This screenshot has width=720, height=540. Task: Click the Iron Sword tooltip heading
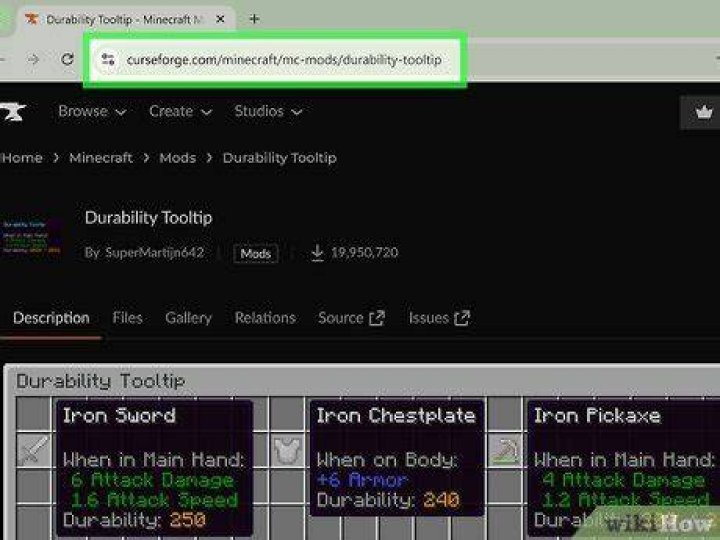click(x=119, y=416)
